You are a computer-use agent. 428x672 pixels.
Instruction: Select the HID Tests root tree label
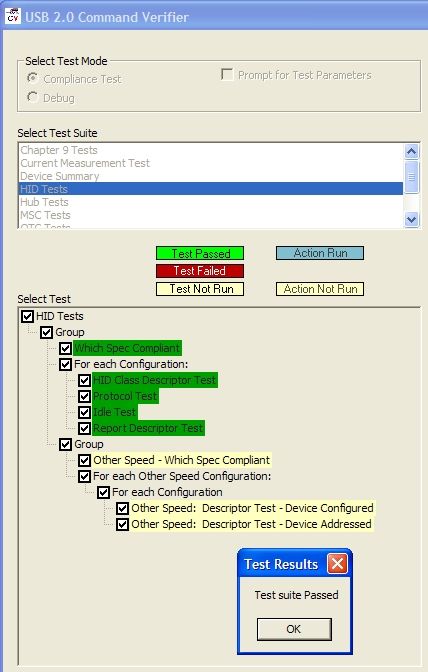point(60,316)
